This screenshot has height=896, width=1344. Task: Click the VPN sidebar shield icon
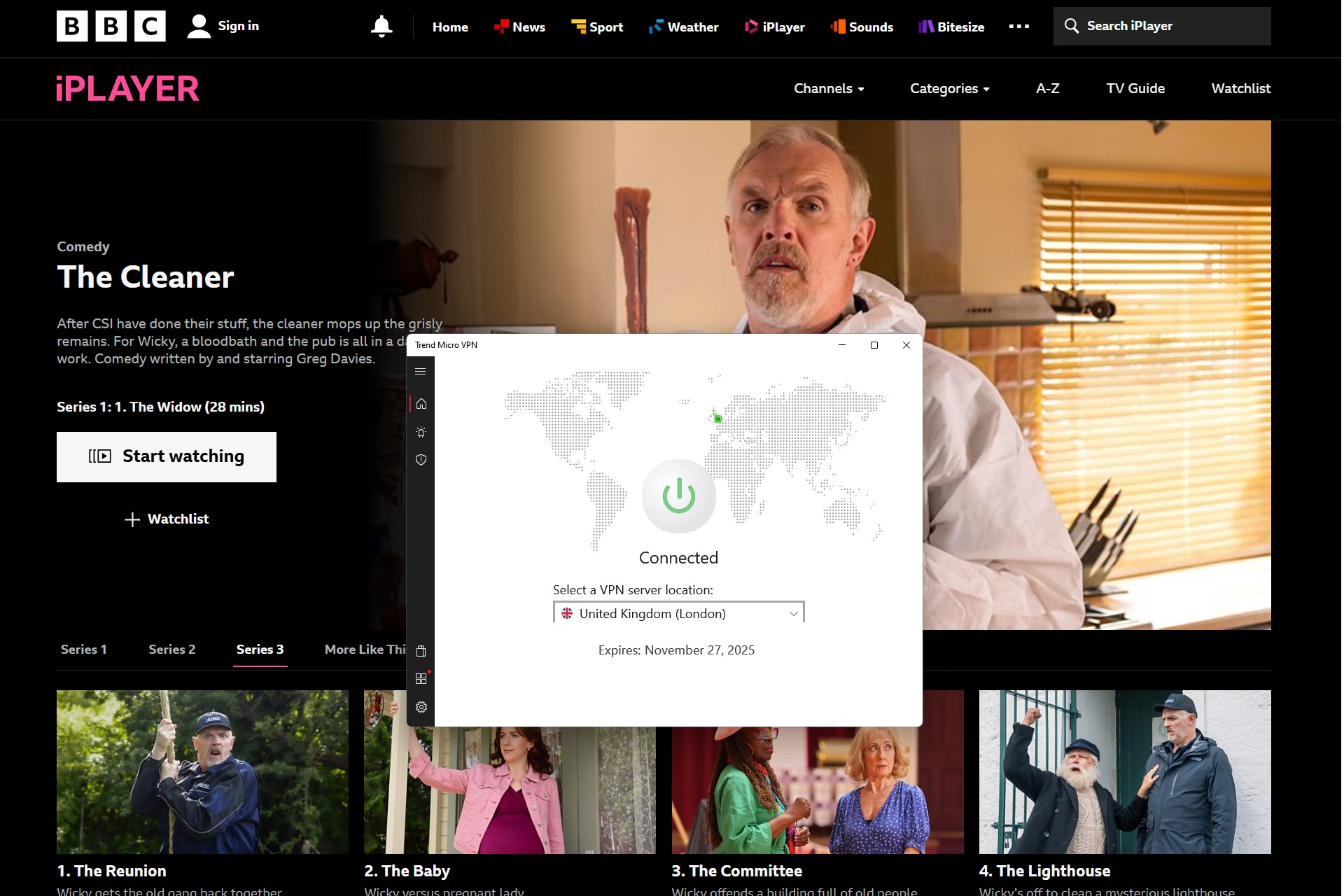pos(422,459)
